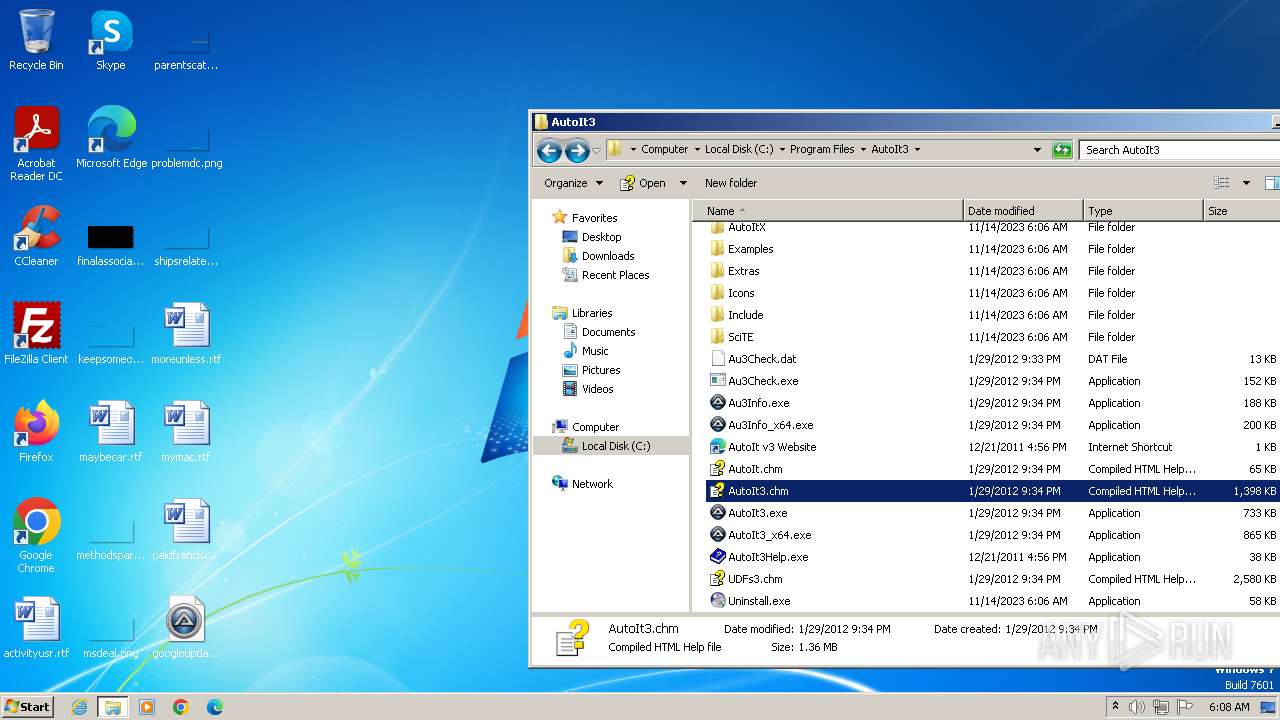This screenshot has width=1280, height=720.
Task: Expand address bar history dropdown
Action: click(1037, 150)
